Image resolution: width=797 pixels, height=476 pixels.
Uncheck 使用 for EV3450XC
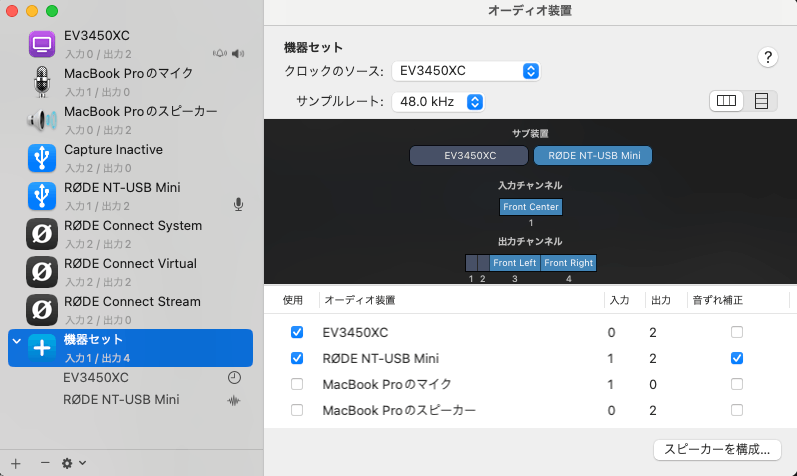pyautogui.click(x=297, y=332)
